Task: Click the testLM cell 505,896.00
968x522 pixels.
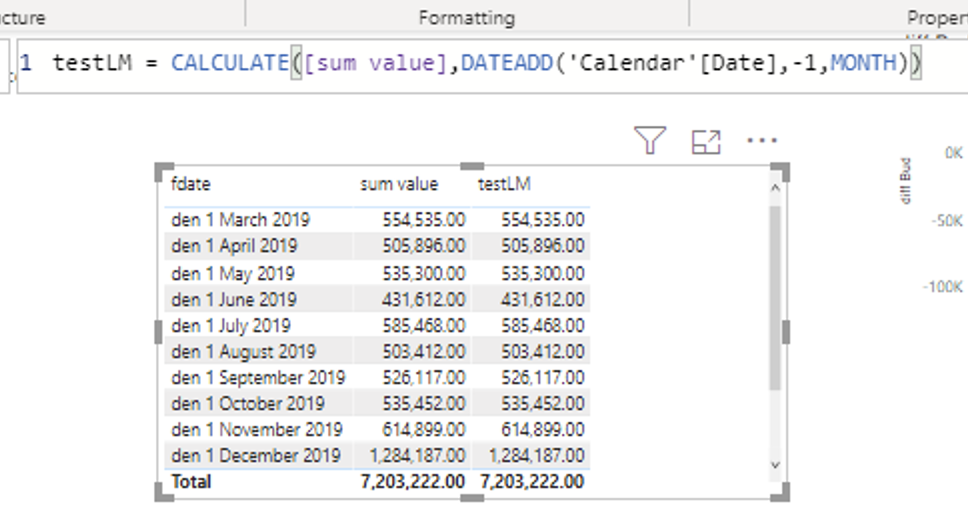Action: [543, 246]
